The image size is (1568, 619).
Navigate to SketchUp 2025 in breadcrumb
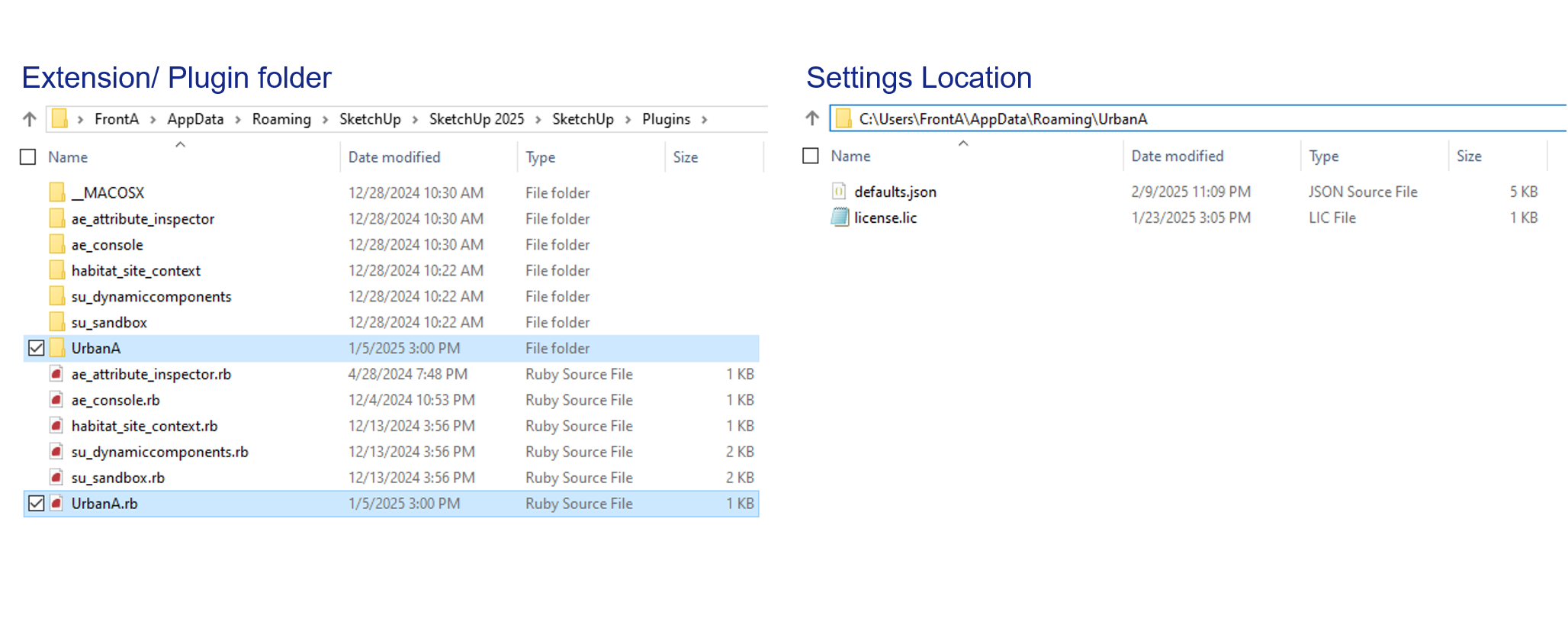(477, 119)
